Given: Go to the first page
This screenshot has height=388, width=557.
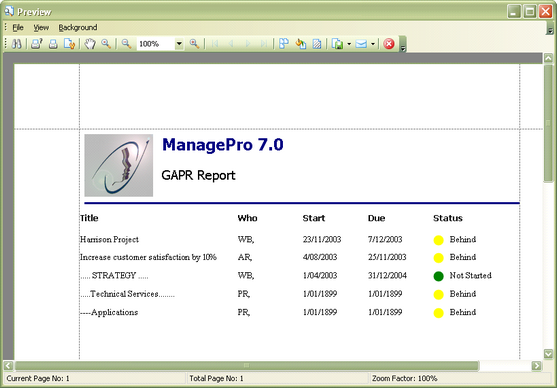Looking at the screenshot, I should (x=215, y=44).
